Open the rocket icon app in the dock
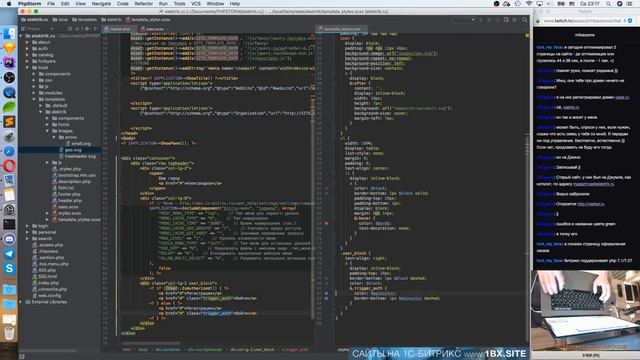Image resolution: width=640 pixels, height=360 pixels. click(9, 136)
